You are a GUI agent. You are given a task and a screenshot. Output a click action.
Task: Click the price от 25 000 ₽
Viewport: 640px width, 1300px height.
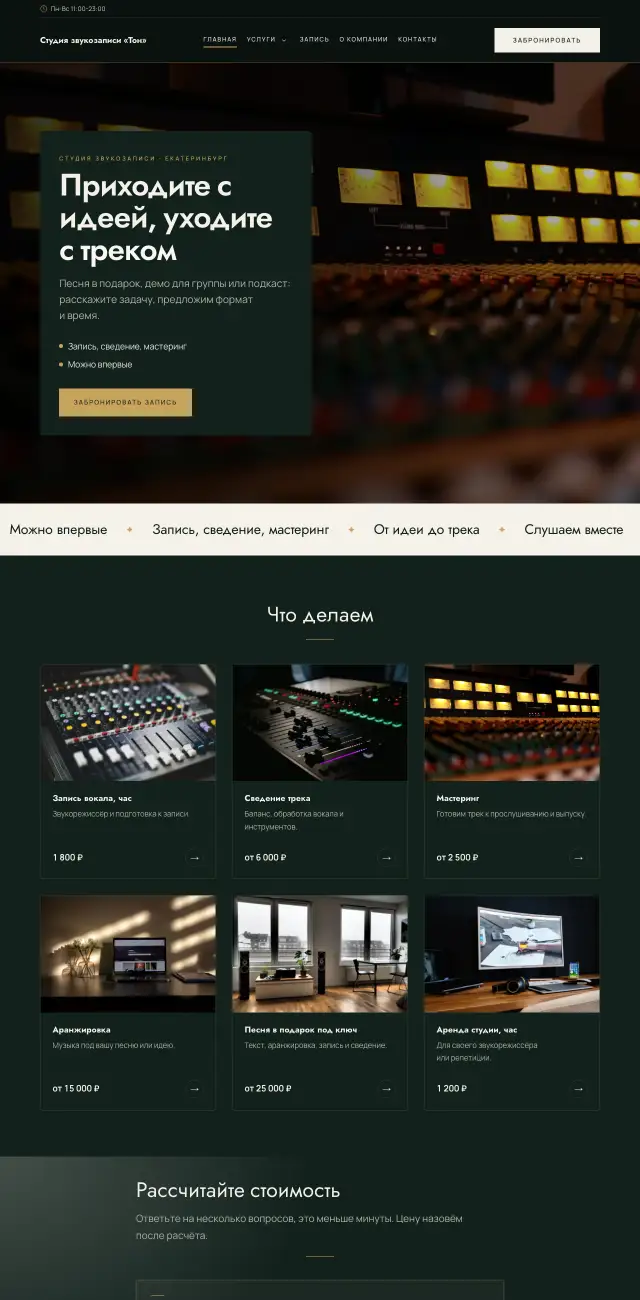click(x=268, y=1088)
